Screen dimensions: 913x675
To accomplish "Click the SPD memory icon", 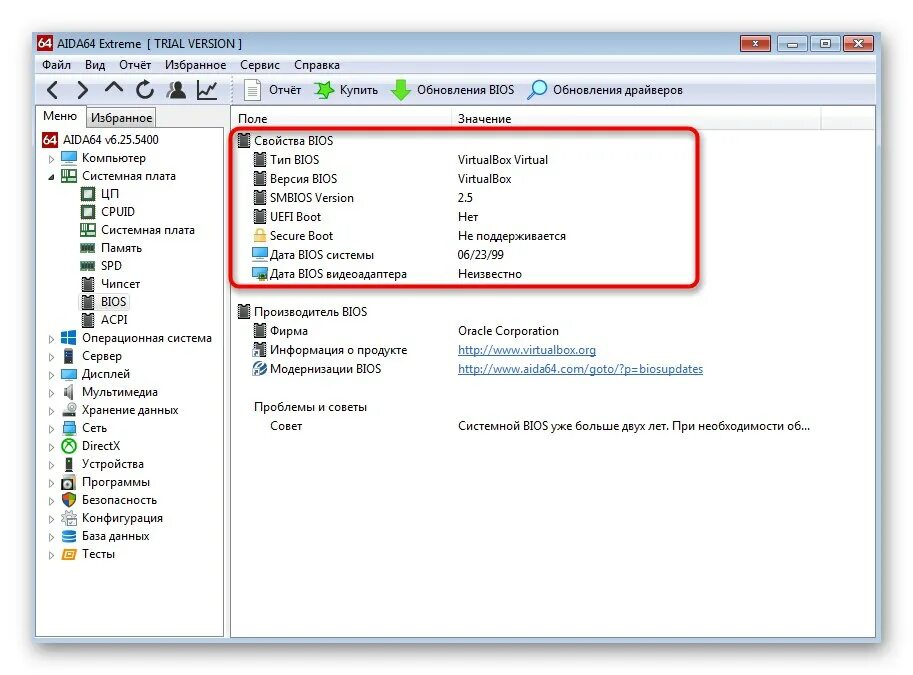I will (88, 266).
